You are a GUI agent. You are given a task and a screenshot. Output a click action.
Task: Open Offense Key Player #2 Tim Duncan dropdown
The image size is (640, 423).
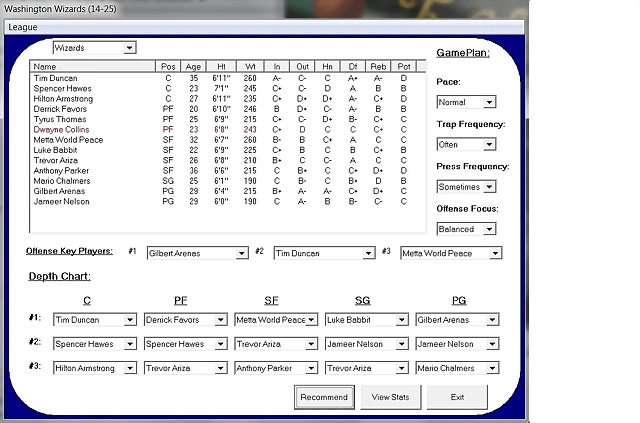[324, 253]
